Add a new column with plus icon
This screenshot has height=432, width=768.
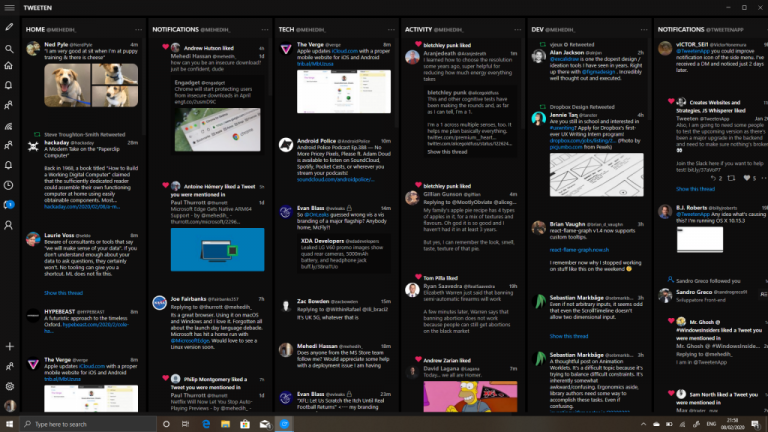[x=9, y=346]
